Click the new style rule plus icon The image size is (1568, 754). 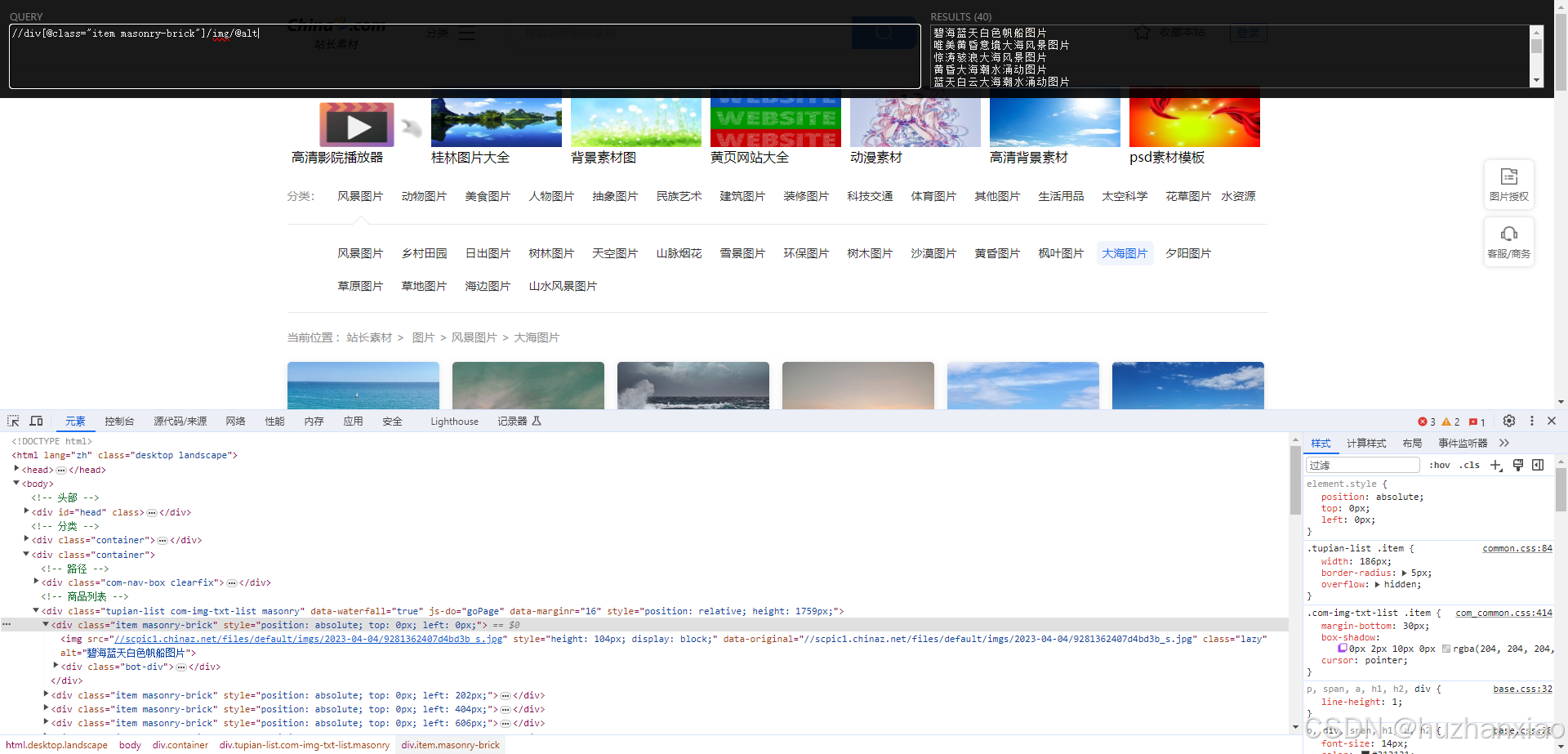[1496, 465]
